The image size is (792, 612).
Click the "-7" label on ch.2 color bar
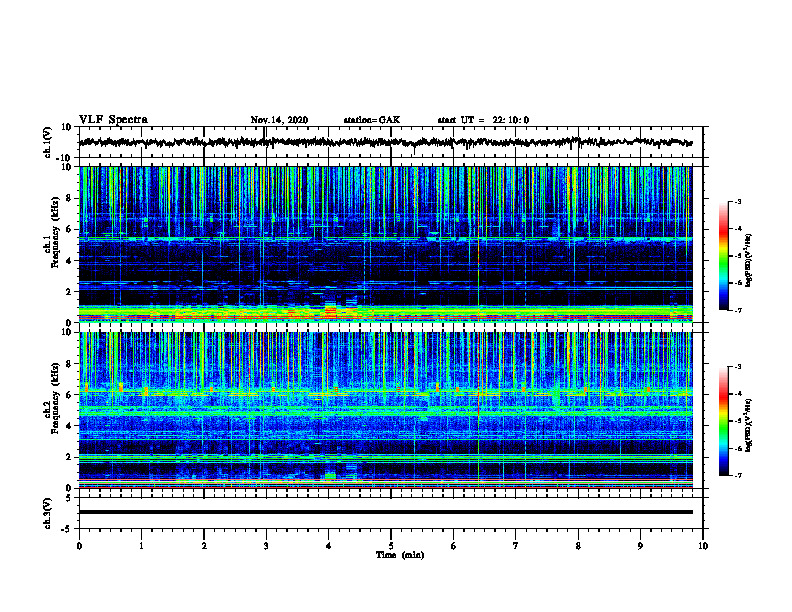(x=737, y=475)
